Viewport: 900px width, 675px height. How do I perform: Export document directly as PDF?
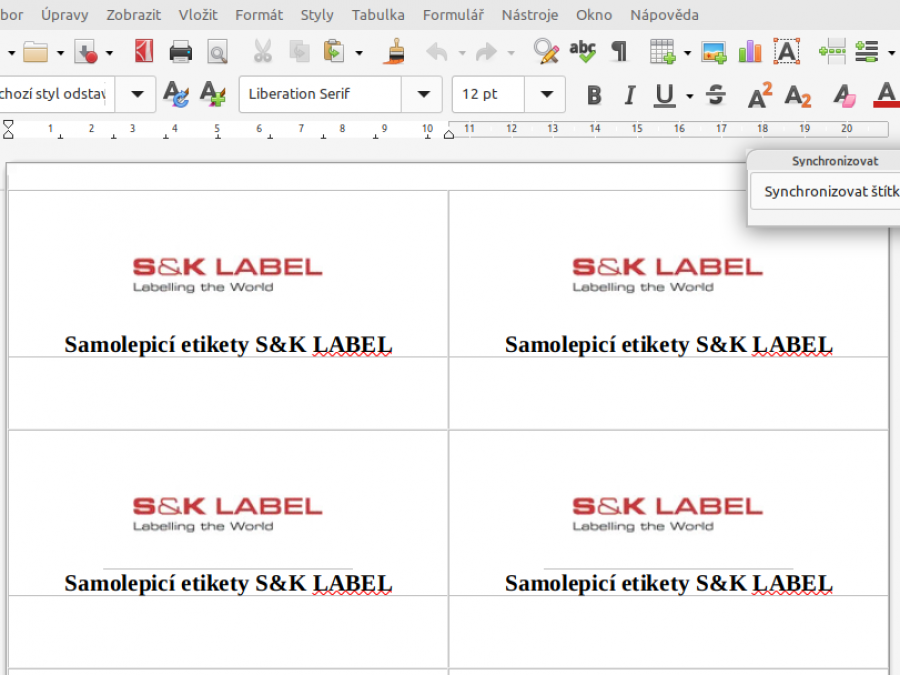point(143,51)
